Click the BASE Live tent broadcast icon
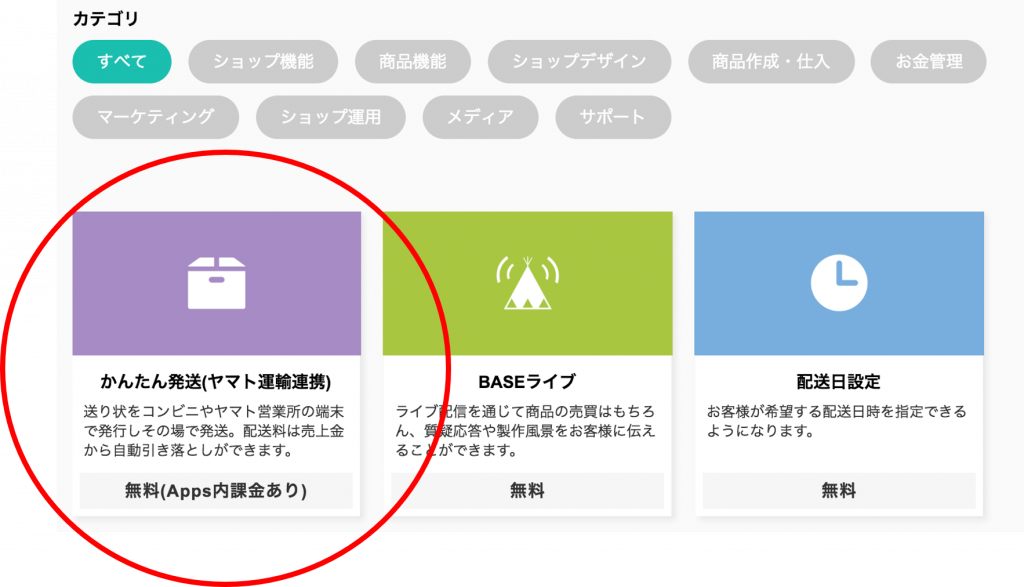Image resolution: width=1024 pixels, height=587 pixels. (527, 283)
